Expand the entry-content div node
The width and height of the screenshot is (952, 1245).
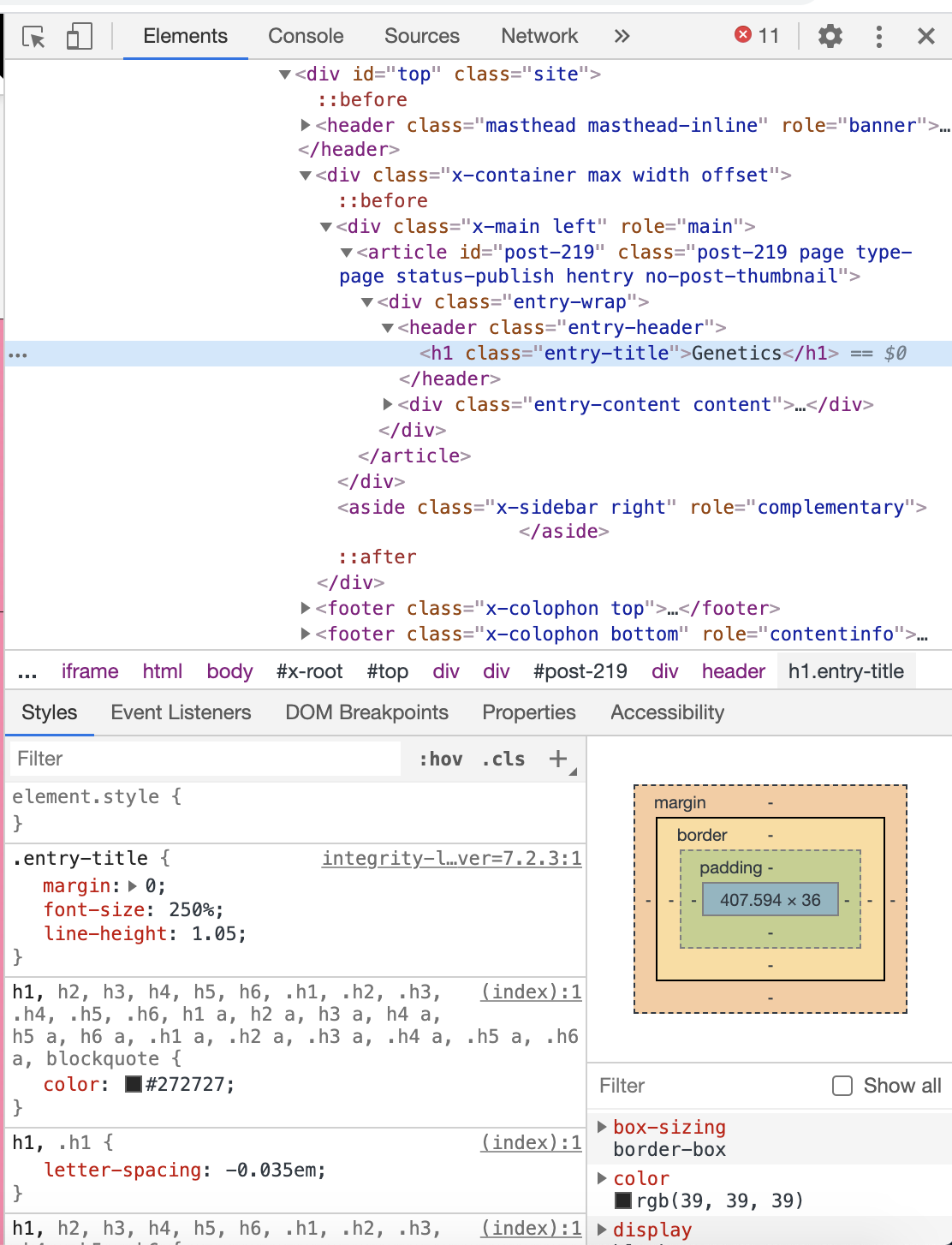point(388,404)
